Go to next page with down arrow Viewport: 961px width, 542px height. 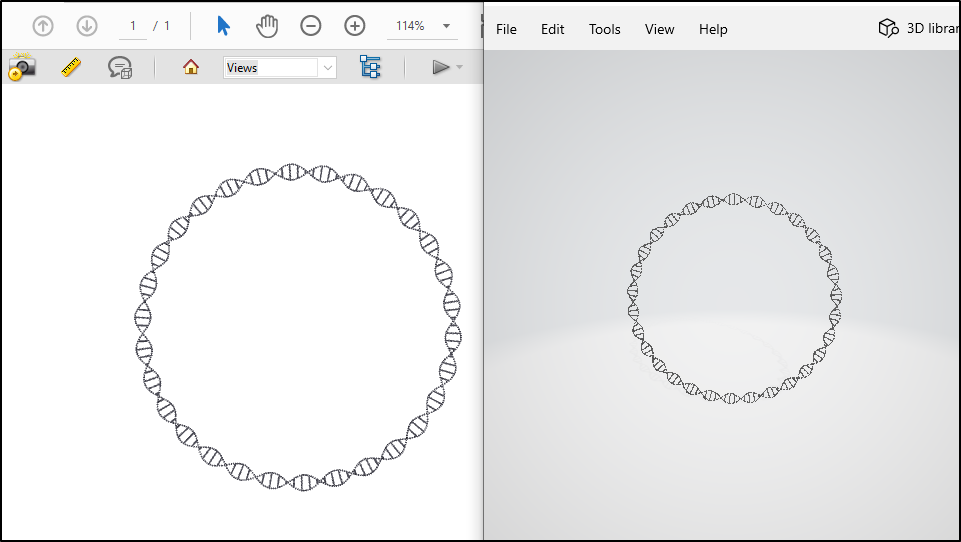[x=87, y=26]
